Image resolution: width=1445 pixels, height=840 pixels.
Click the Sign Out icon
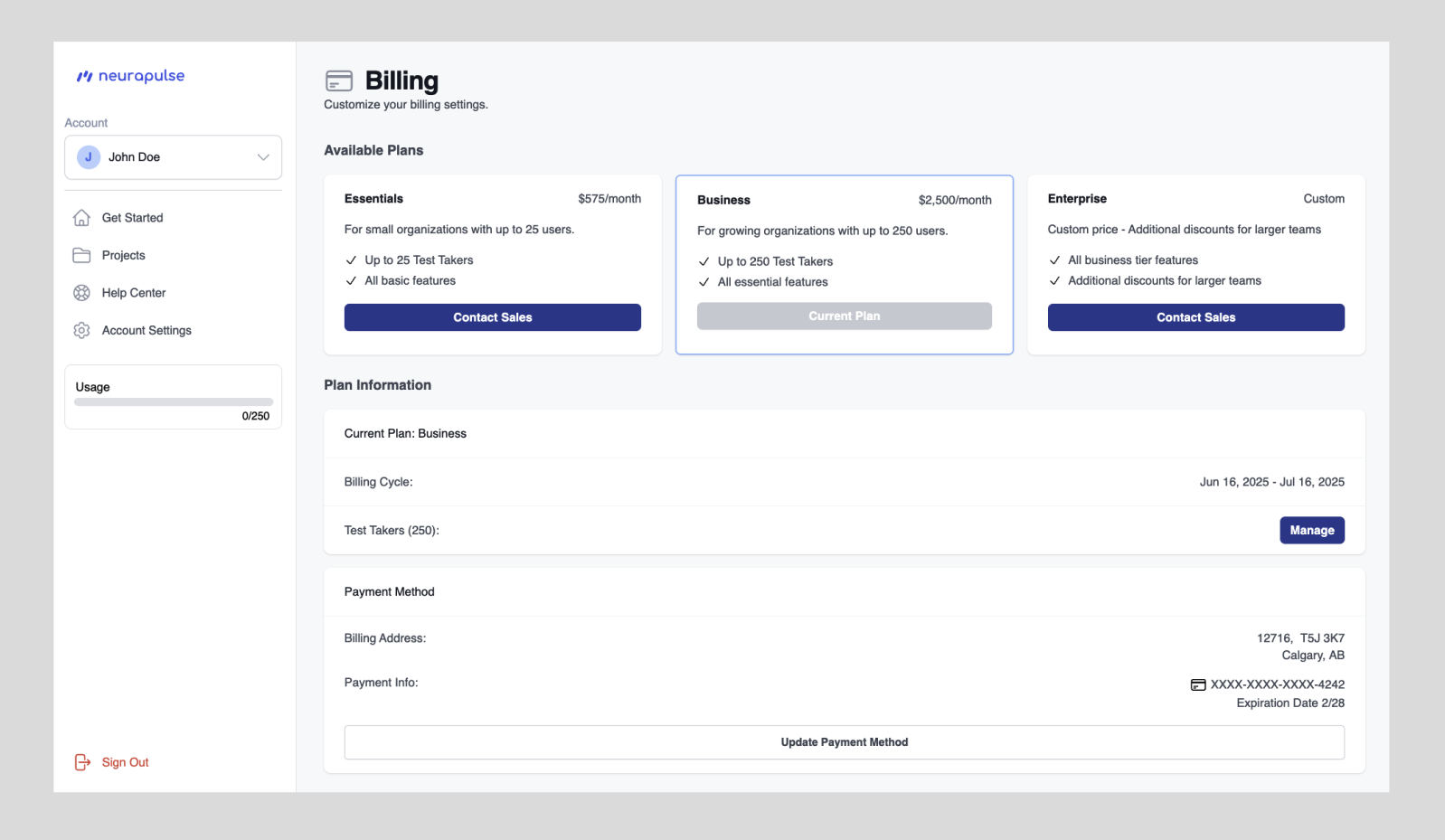(82, 762)
